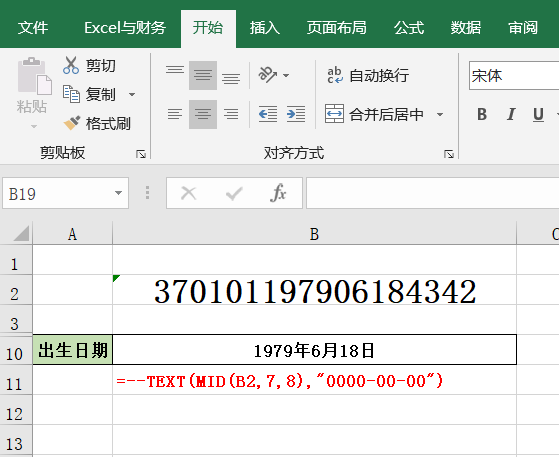Expand the Merge and Center dropdown arrow

coord(440,114)
